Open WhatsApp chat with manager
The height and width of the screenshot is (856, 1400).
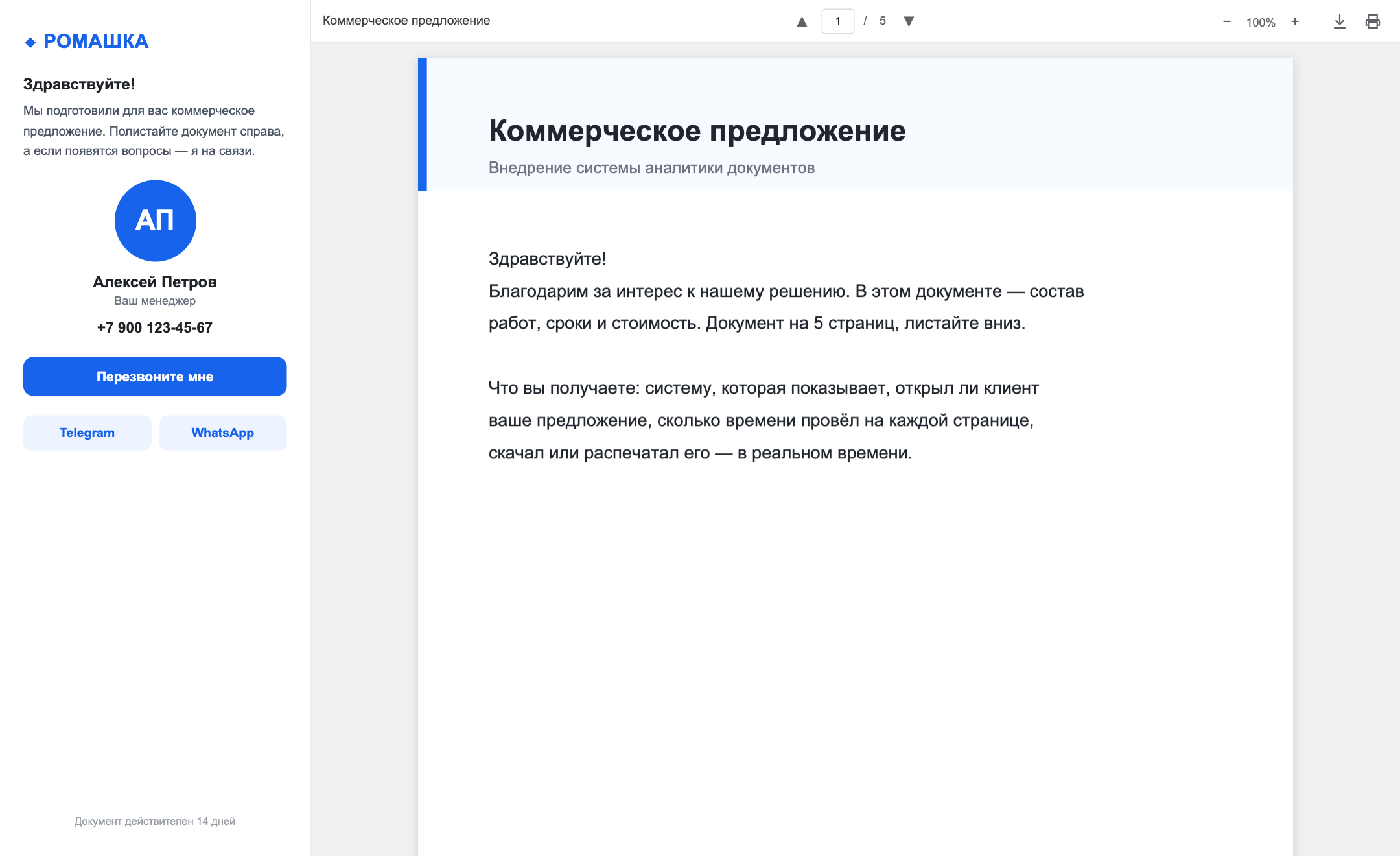click(223, 433)
